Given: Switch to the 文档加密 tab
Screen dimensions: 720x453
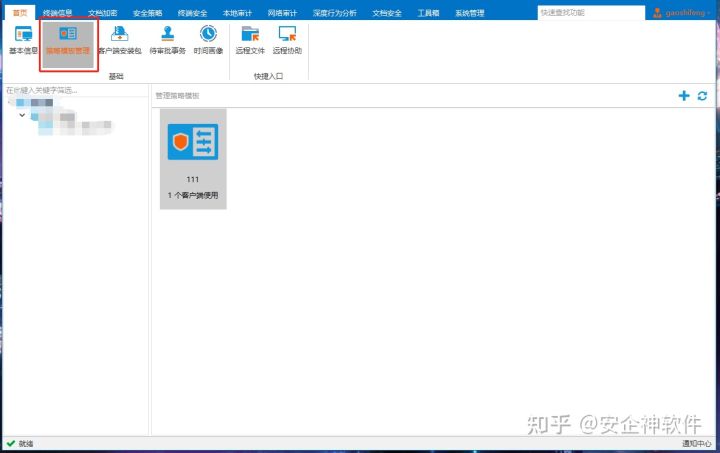Looking at the screenshot, I should pyautogui.click(x=102, y=13).
